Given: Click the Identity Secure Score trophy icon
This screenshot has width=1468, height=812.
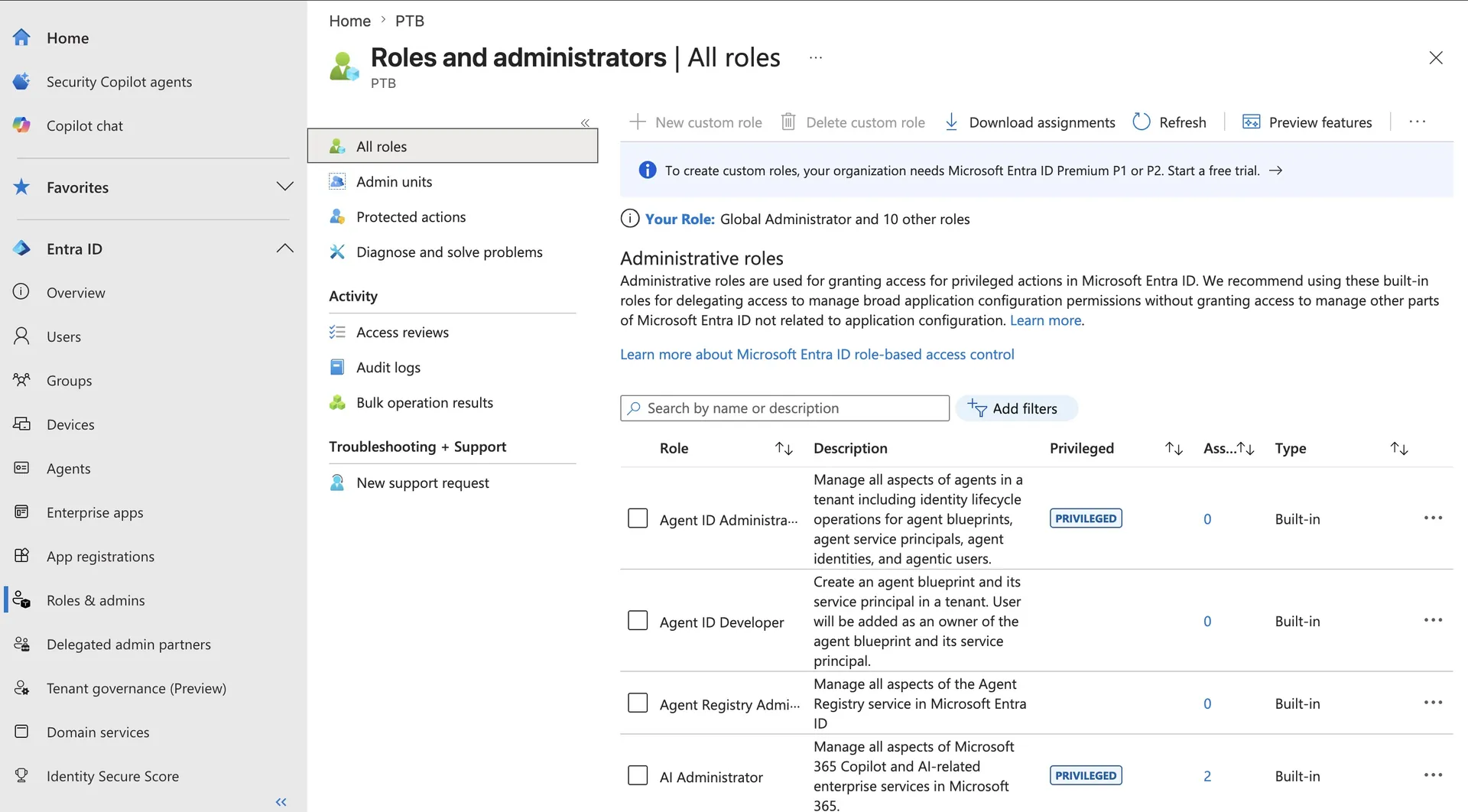Looking at the screenshot, I should pyautogui.click(x=21, y=775).
